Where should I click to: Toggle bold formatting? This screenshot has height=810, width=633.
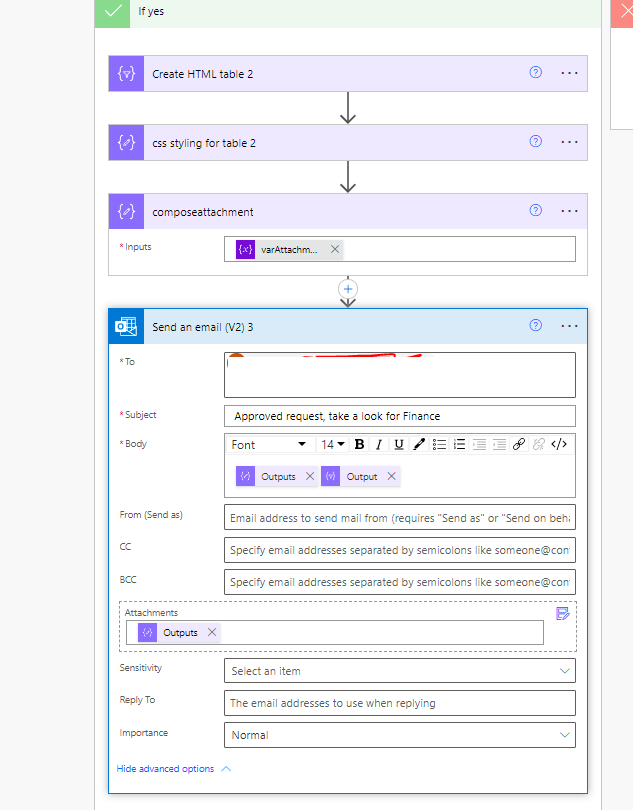(x=359, y=444)
